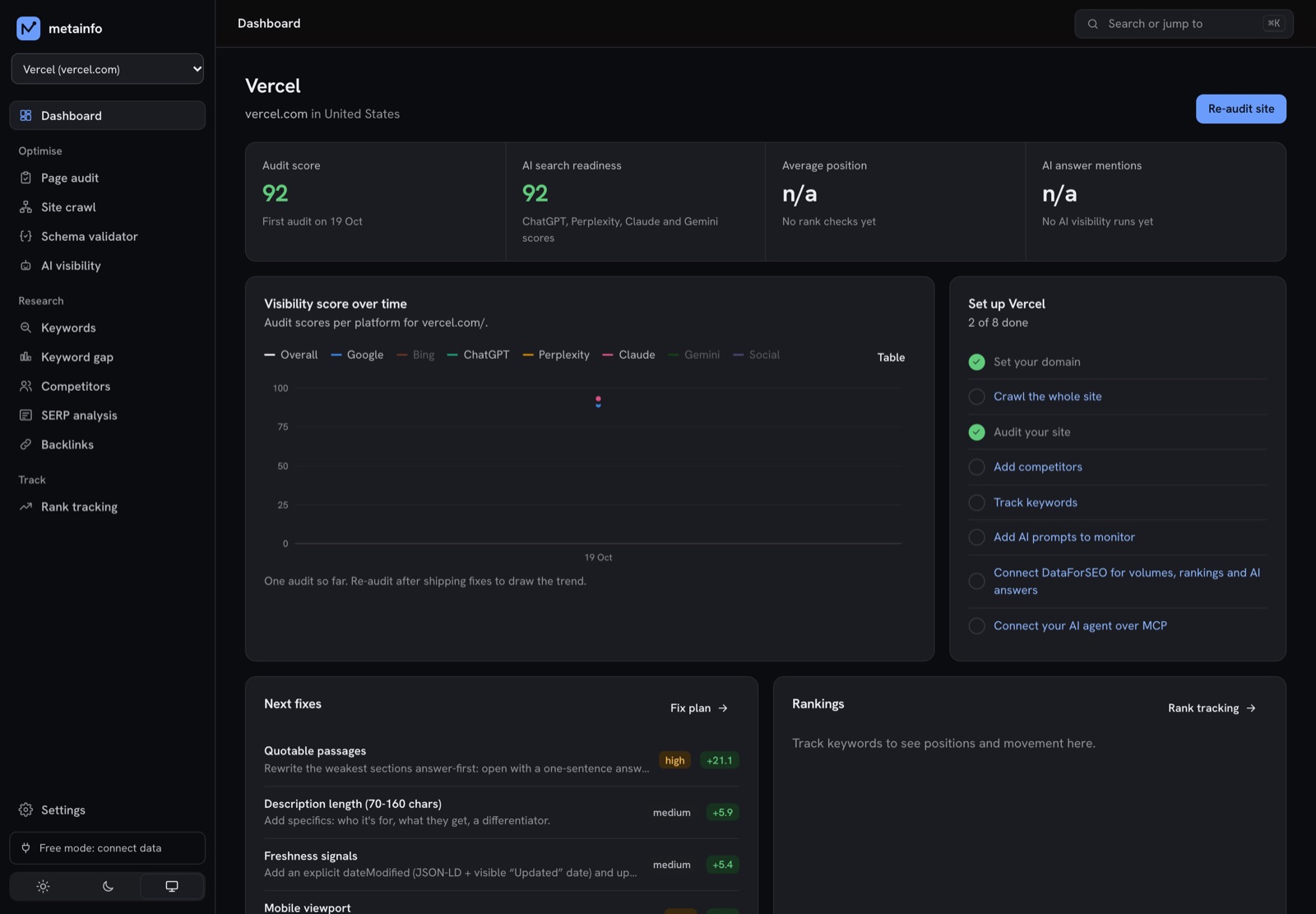Click the Schema validator braces icon

[x=25, y=236]
